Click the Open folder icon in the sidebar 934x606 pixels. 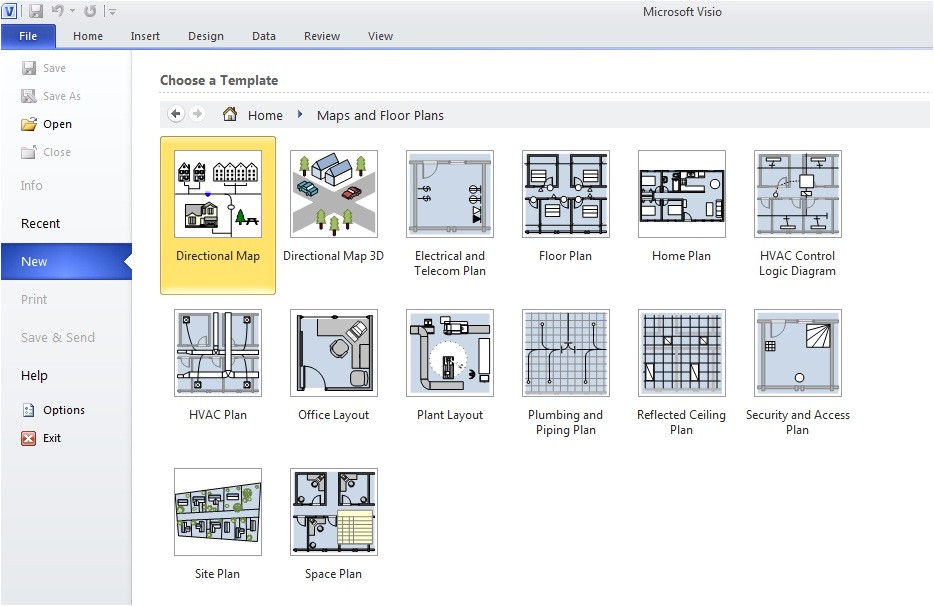click(x=30, y=124)
